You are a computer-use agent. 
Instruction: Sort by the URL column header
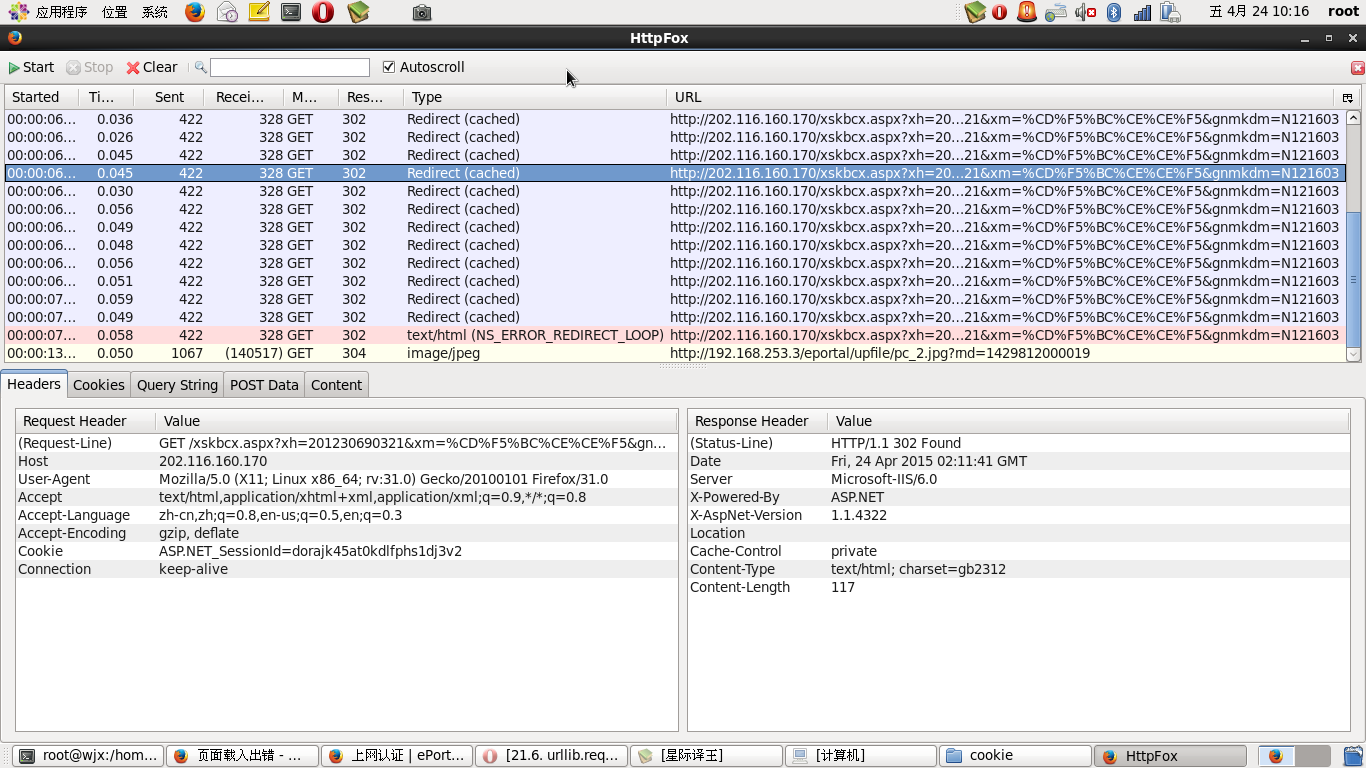[1001, 97]
